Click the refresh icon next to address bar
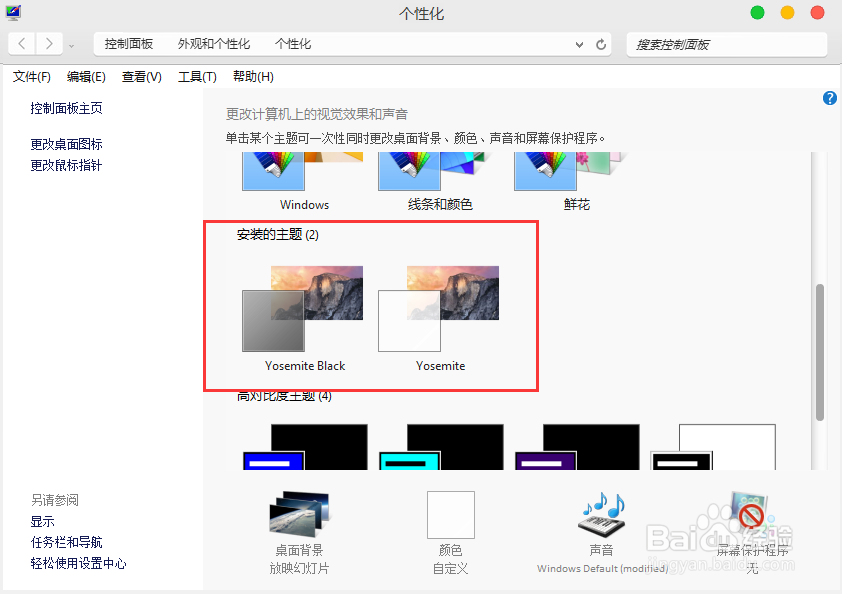This screenshot has height=594, width=842. click(x=601, y=44)
